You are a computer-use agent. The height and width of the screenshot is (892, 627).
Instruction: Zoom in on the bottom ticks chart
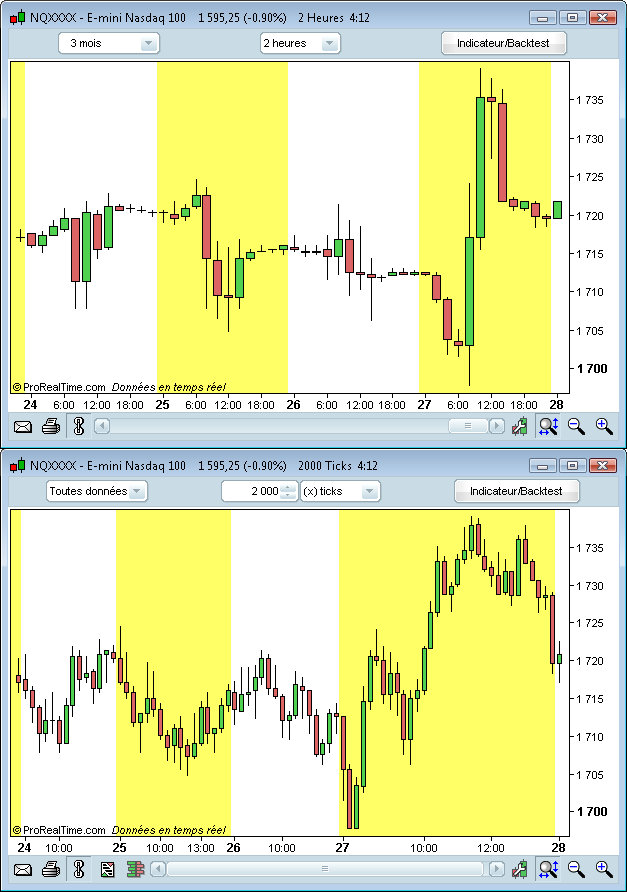[x=604, y=869]
